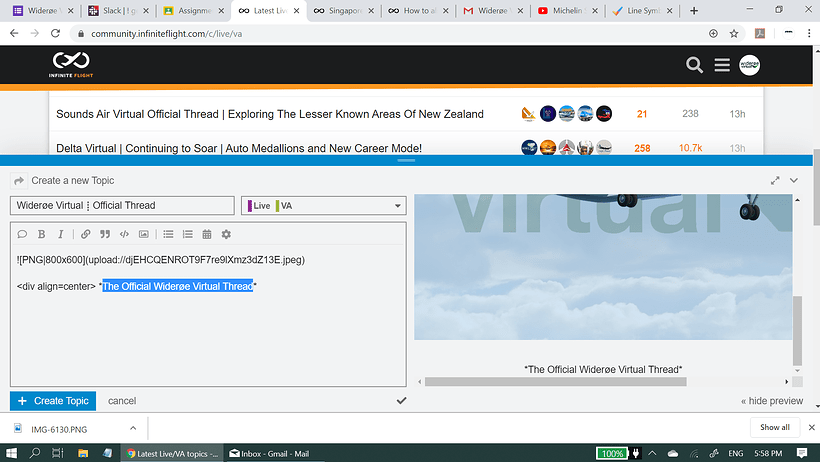Screen dimensions: 820x462
Task: Apply italic formatting in editor toolbar
Action: tap(61, 234)
